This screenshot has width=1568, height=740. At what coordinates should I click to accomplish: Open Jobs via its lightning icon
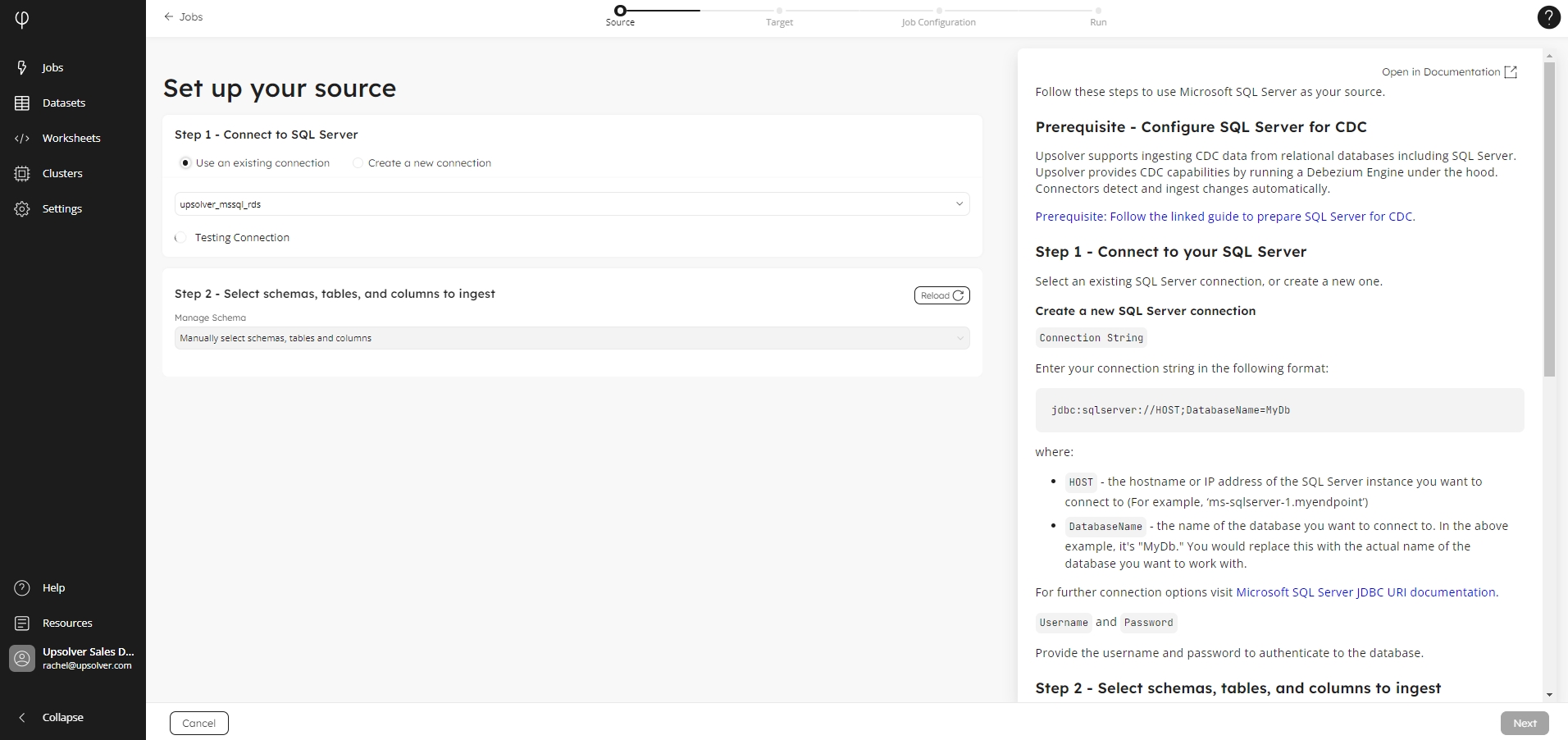(x=22, y=67)
